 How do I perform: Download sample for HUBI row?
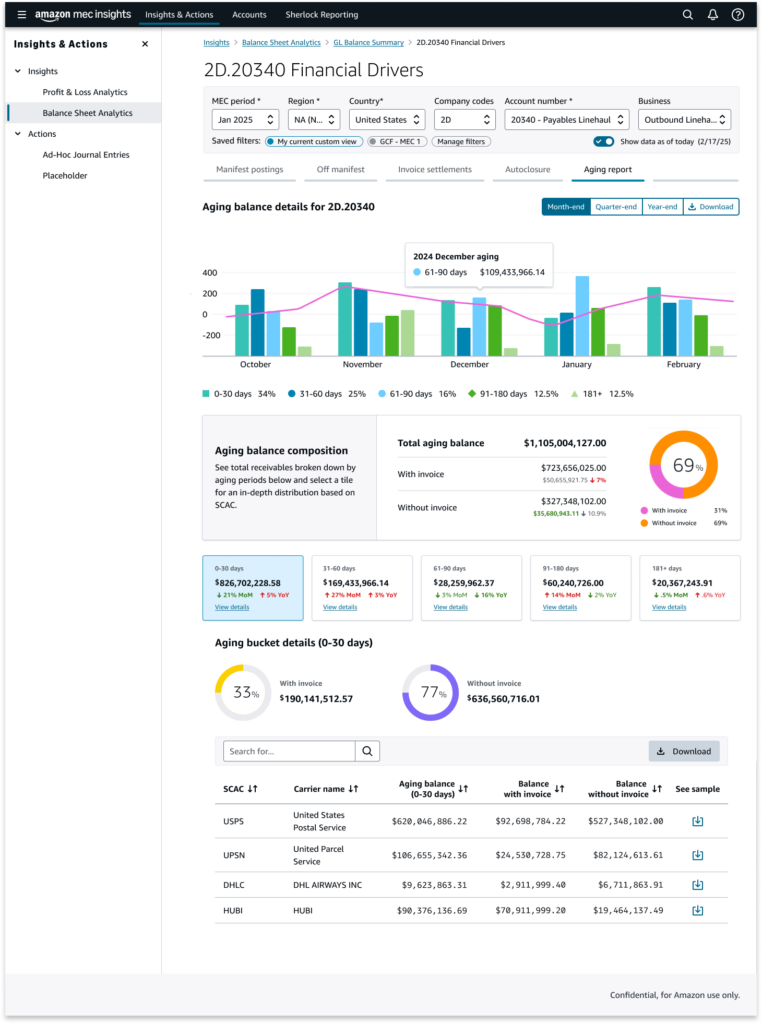click(x=697, y=910)
